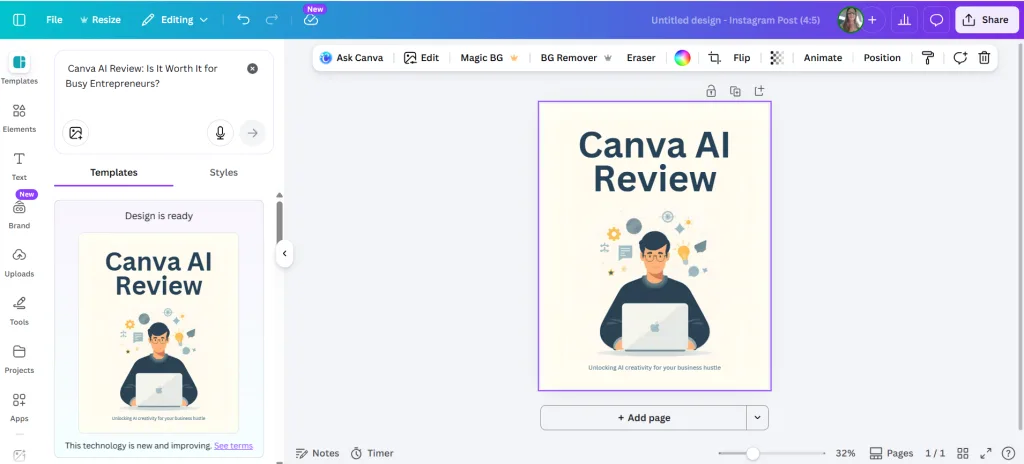Toggle the sidebar panel icon in header

20,20
